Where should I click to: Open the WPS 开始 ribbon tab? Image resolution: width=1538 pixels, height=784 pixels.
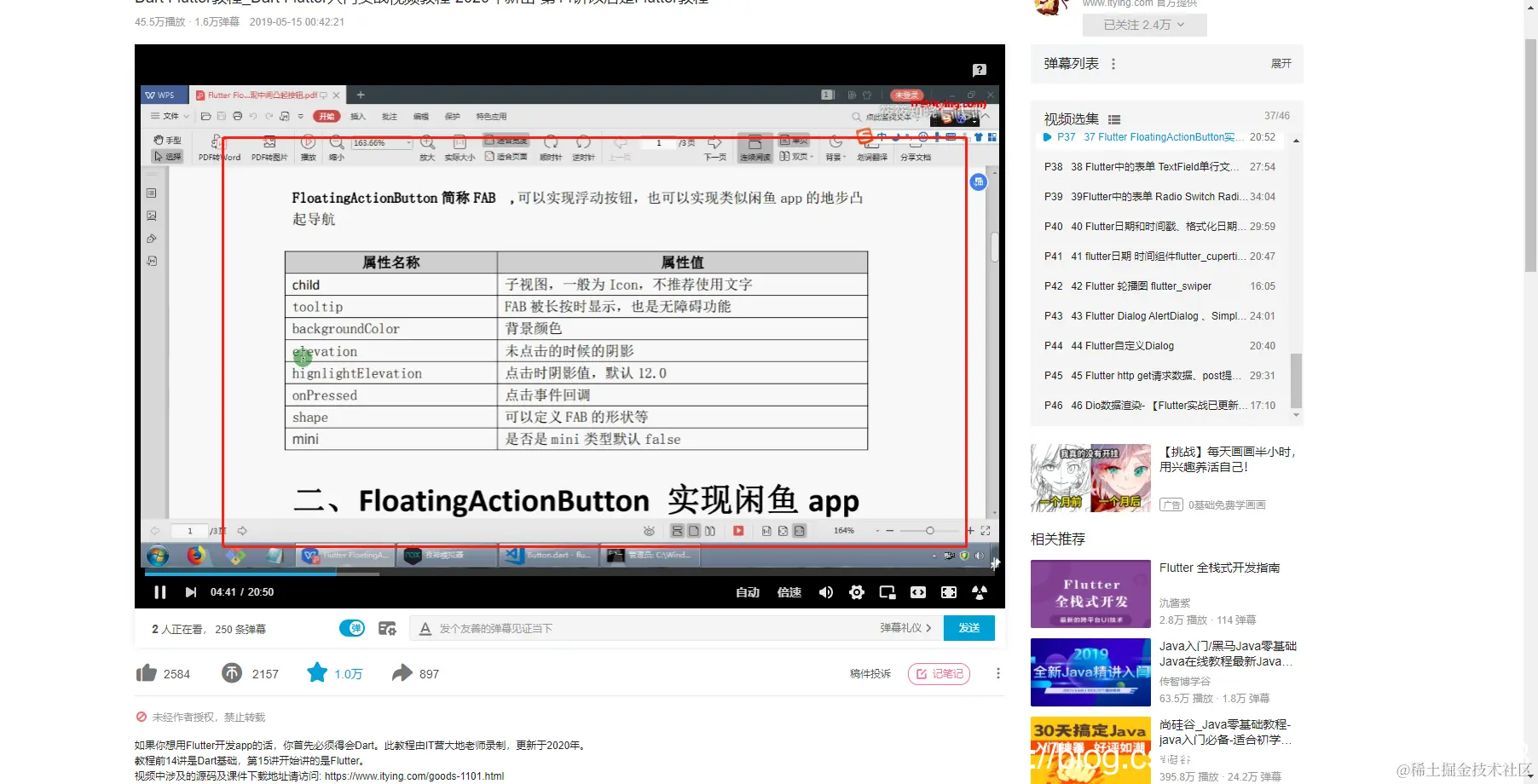[x=327, y=116]
